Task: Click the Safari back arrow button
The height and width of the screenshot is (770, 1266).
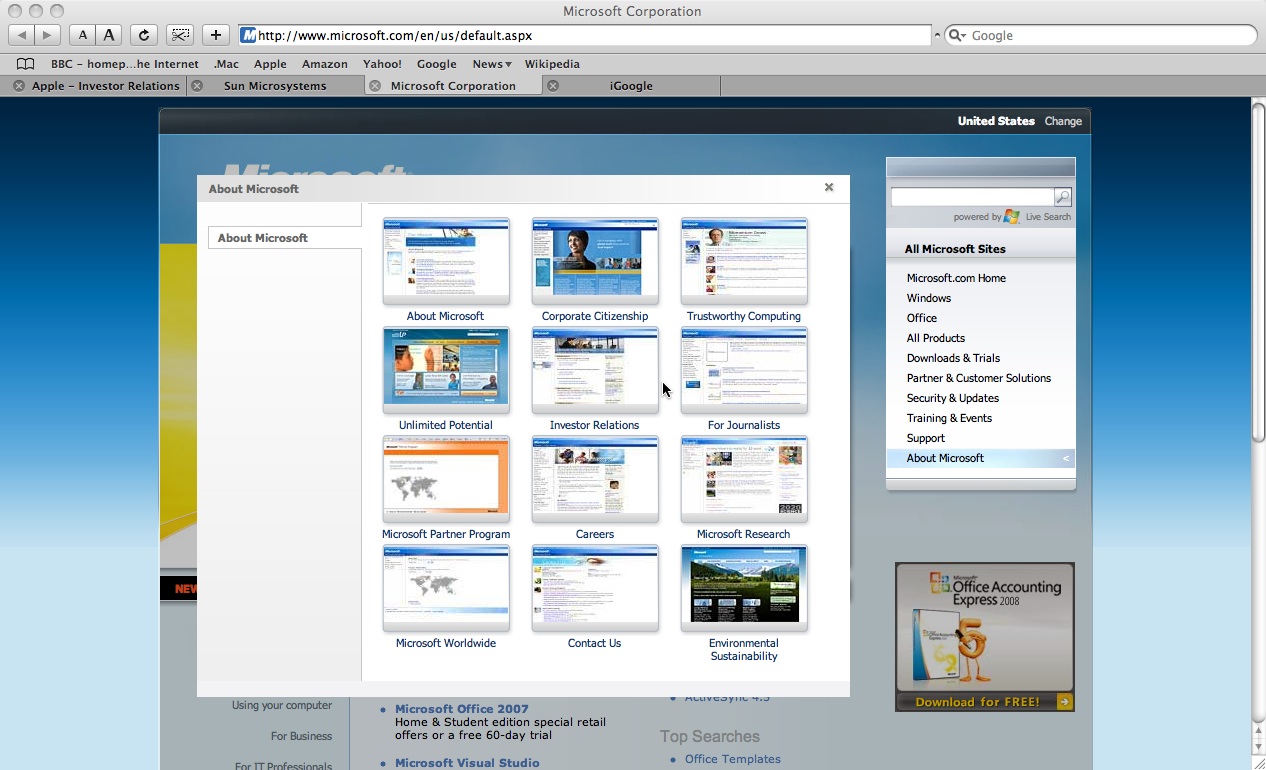Action: pos(22,35)
